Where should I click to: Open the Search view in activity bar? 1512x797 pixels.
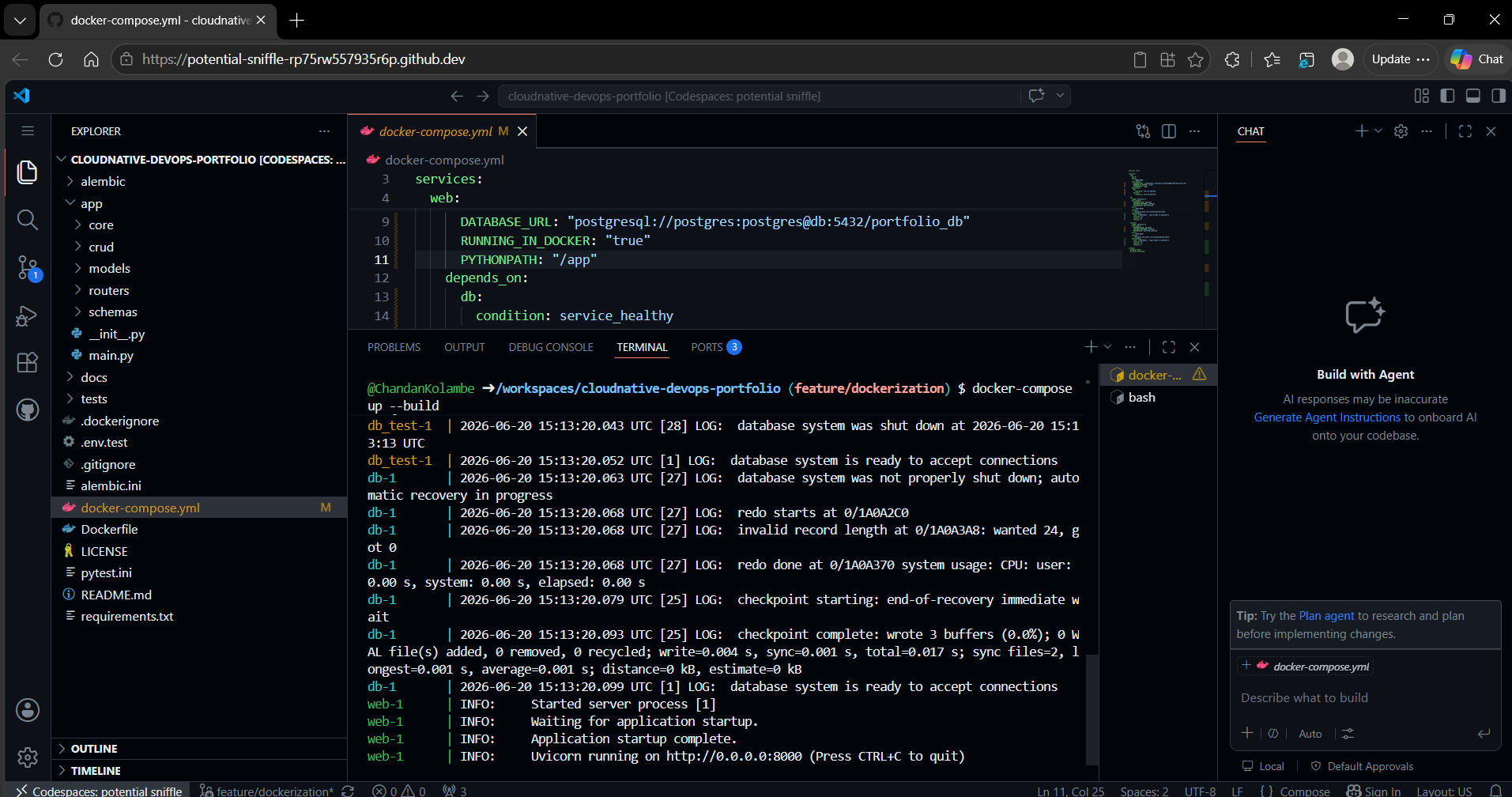[x=28, y=219]
